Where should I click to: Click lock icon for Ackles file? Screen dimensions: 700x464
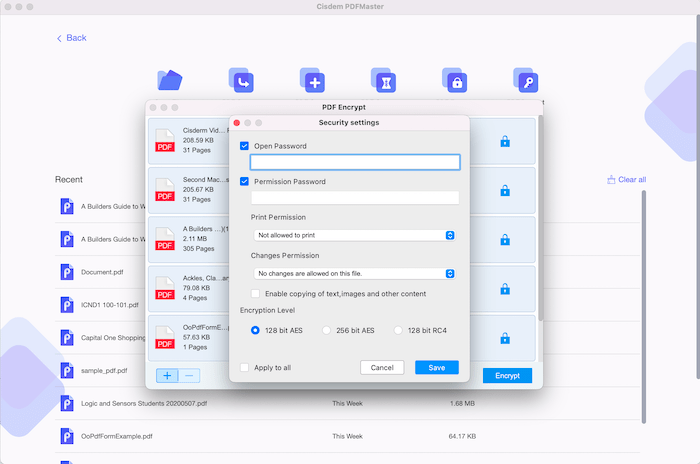coord(505,289)
